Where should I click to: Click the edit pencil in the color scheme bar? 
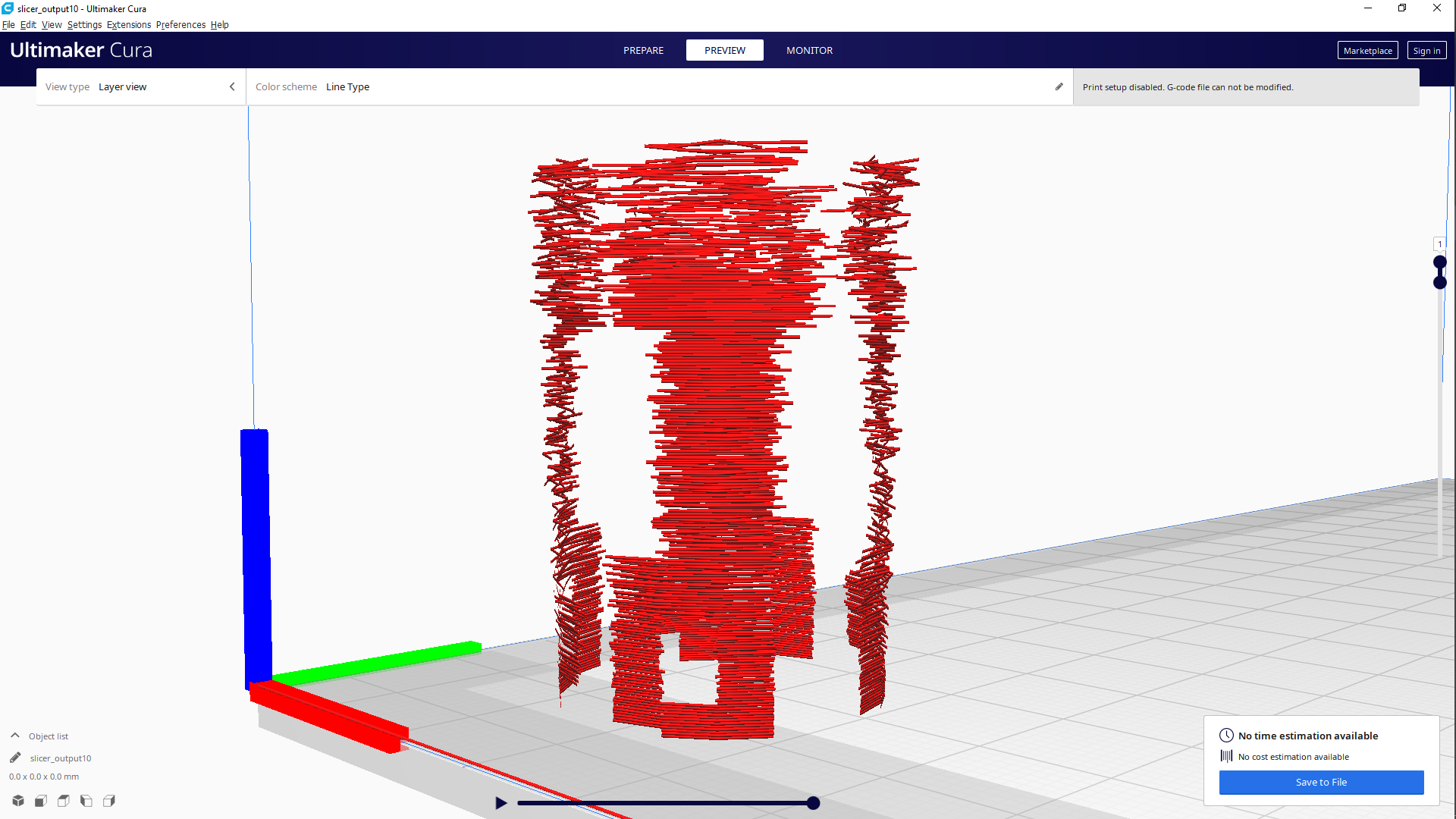[x=1059, y=86]
